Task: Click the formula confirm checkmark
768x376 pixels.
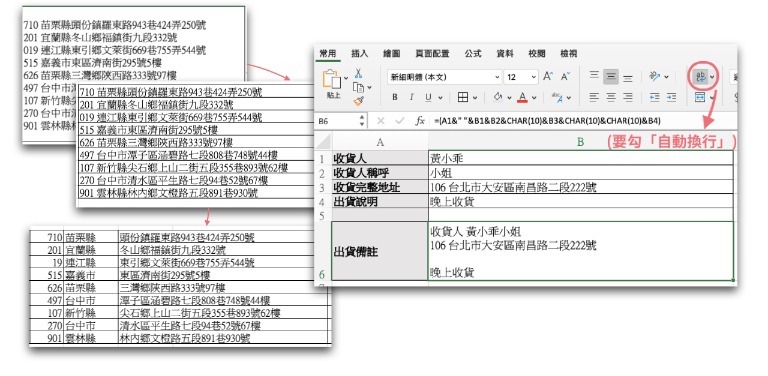Action: point(400,121)
